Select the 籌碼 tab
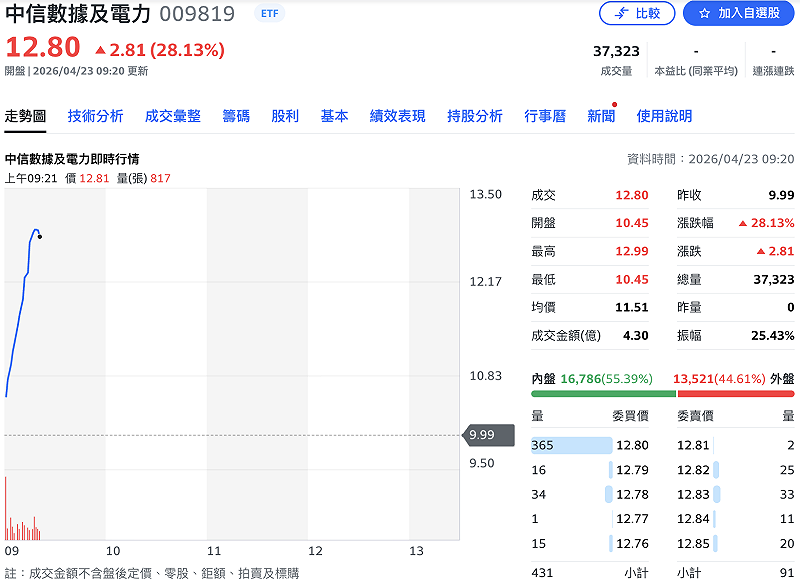This screenshot has height=581, width=800. 234,116
